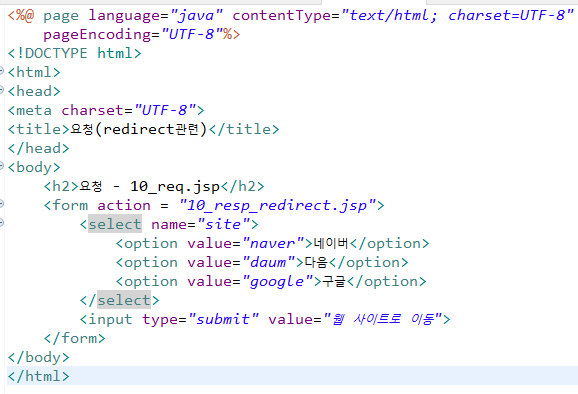
Task: Click the option label "네이버"
Action: tap(331, 243)
